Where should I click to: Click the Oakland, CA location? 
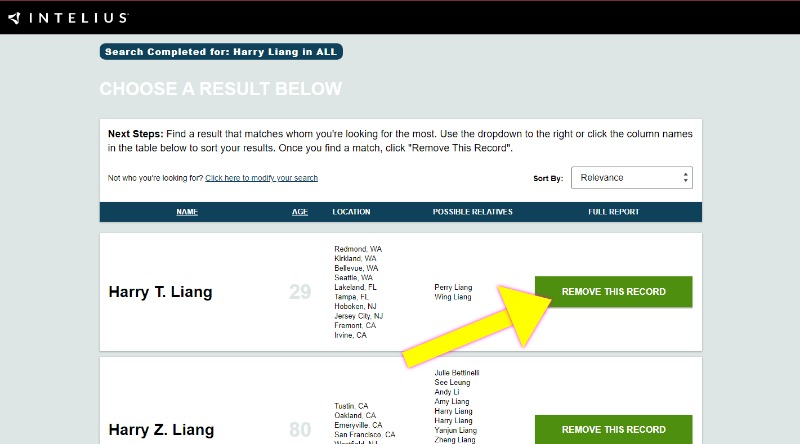[355, 415]
